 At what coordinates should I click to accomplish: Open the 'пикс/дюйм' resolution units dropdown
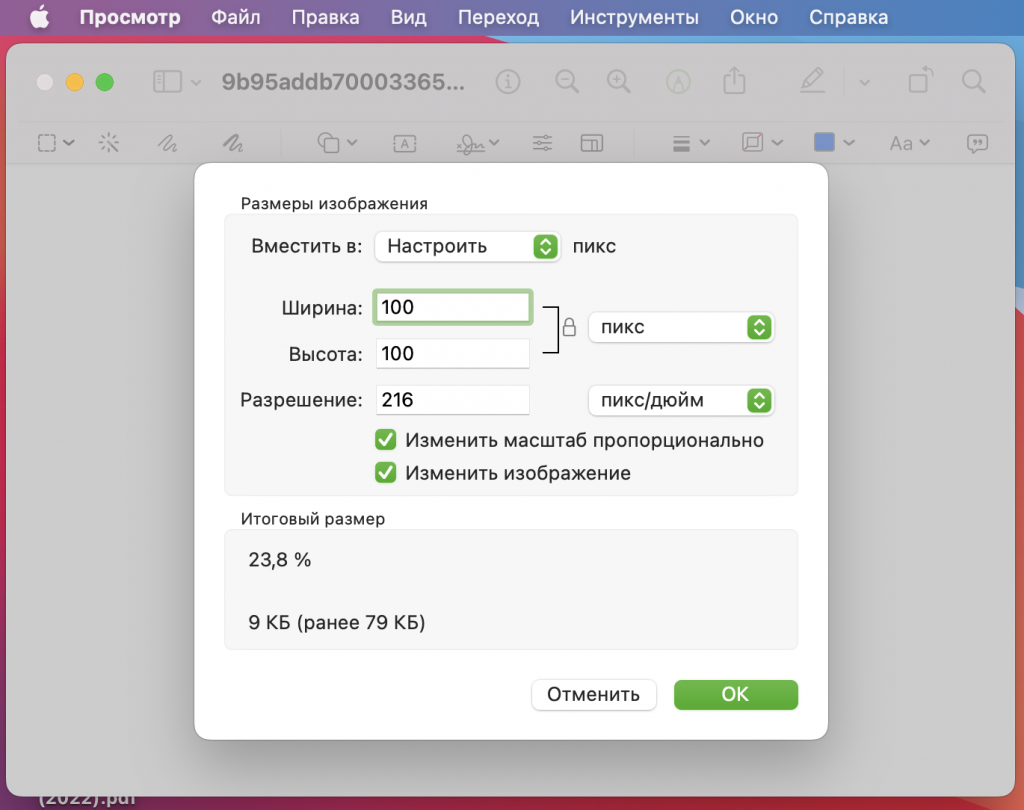[x=681, y=400]
